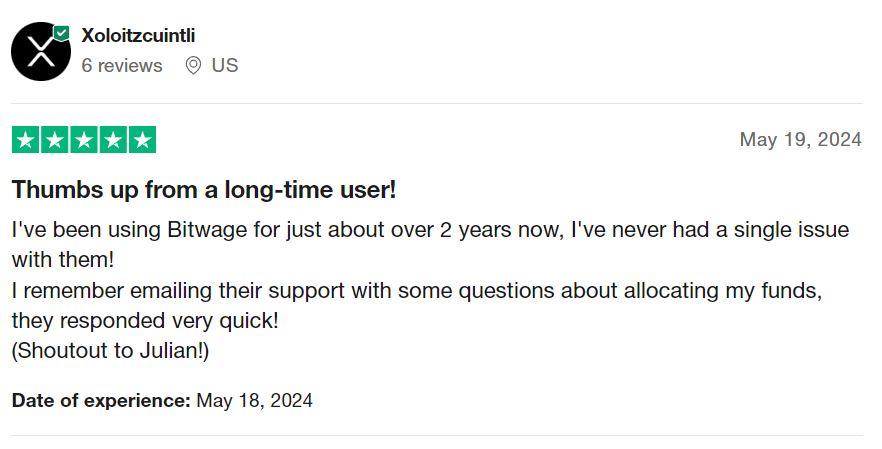This screenshot has width=882, height=449.
Task: Click the "they responded very quick!" line
Action: (x=145, y=321)
